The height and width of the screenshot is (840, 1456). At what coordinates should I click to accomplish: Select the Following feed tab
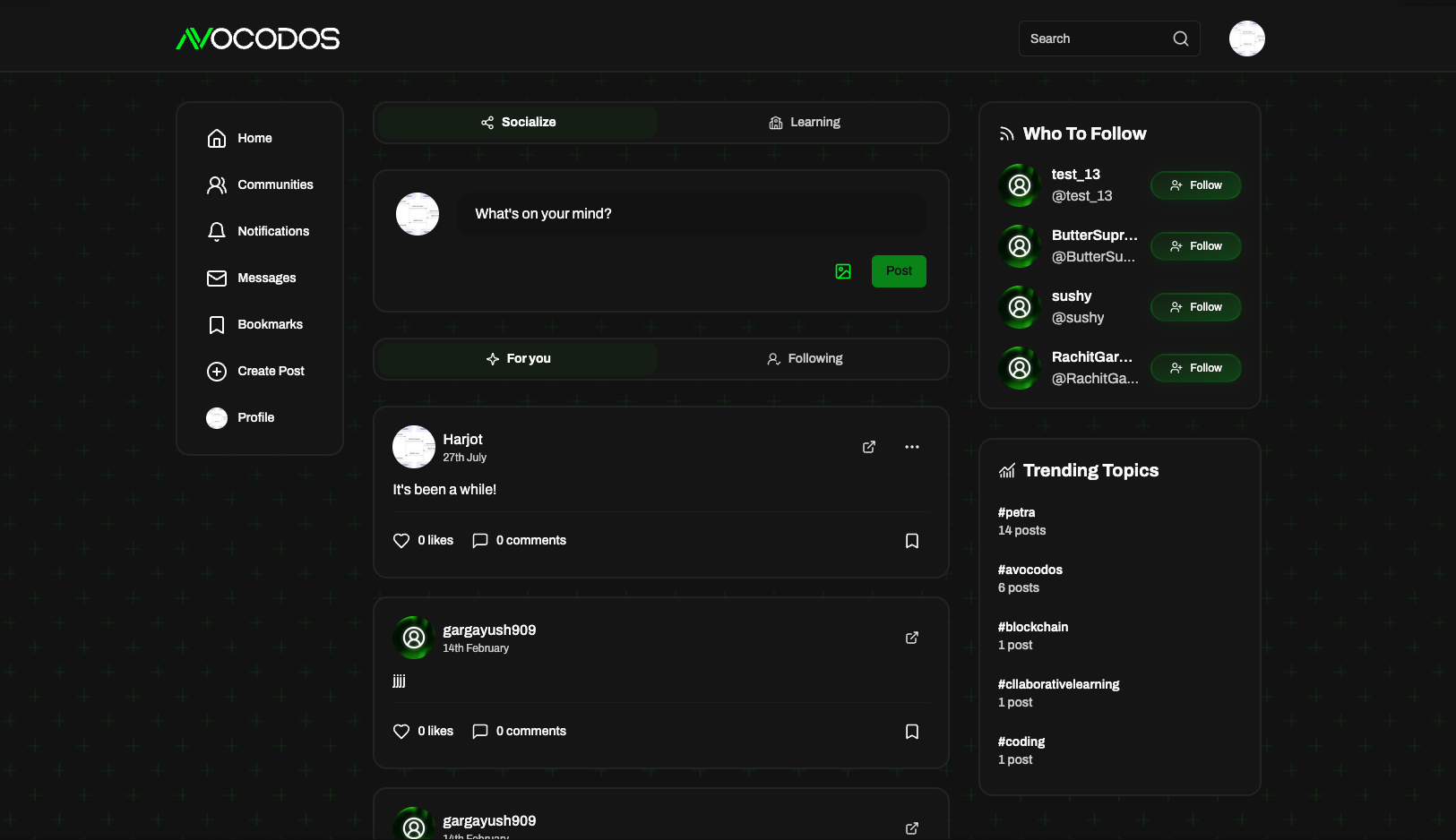click(804, 358)
